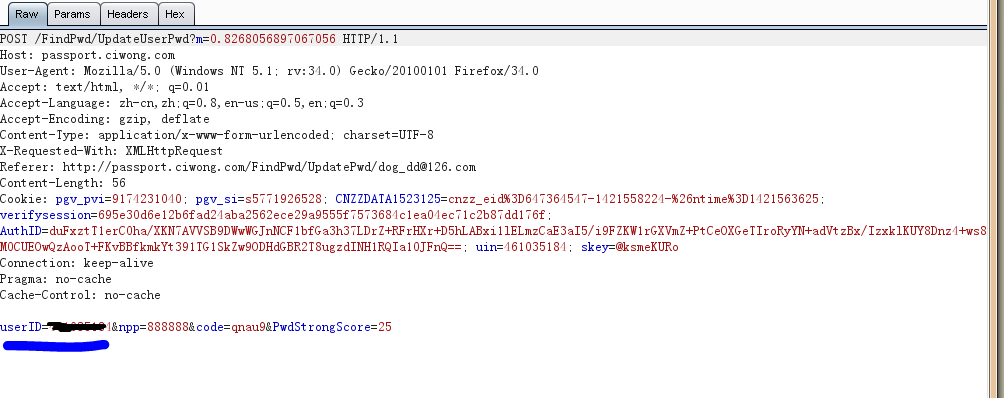Click the Referer header with dog_dd@126.com

click(238, 167)
